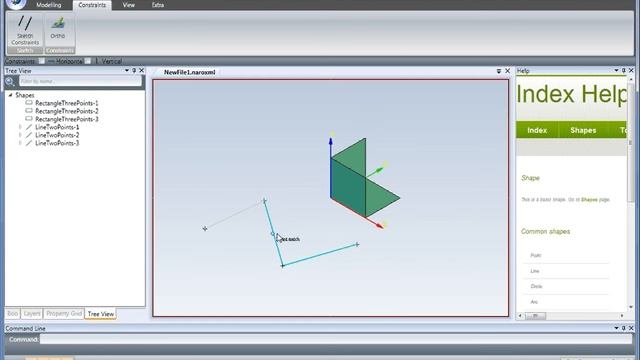This screenshot has height=360, width=640.
Task: Select RectangleThreePoints-2 in tree
Action: click(x=67, y=111)
